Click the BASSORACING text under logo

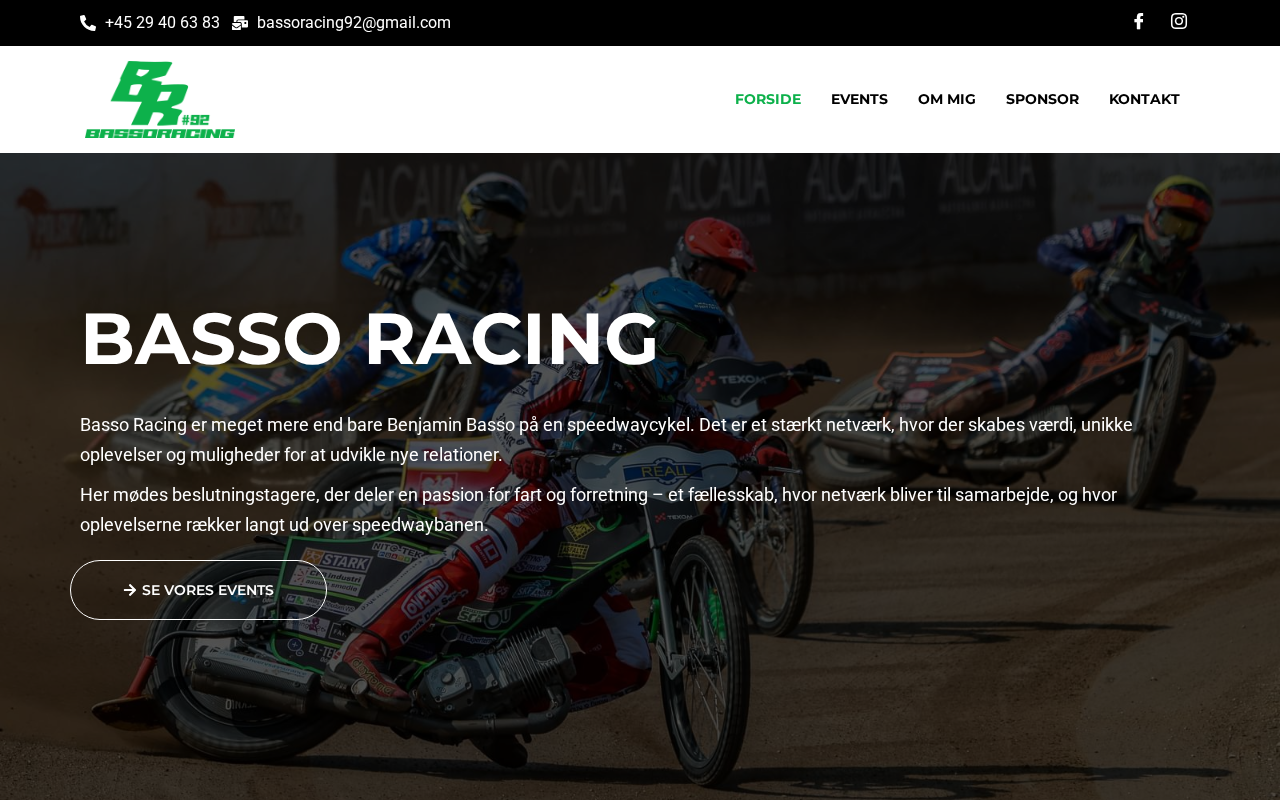tap(160, 132)
